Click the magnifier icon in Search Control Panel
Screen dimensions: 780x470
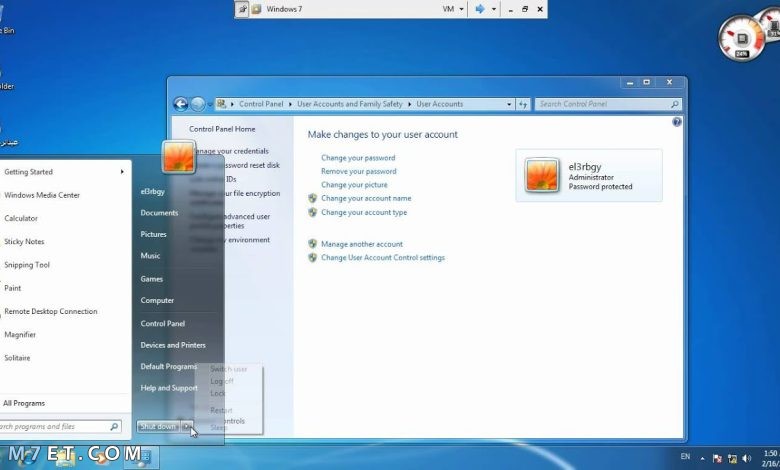(674, 104)
